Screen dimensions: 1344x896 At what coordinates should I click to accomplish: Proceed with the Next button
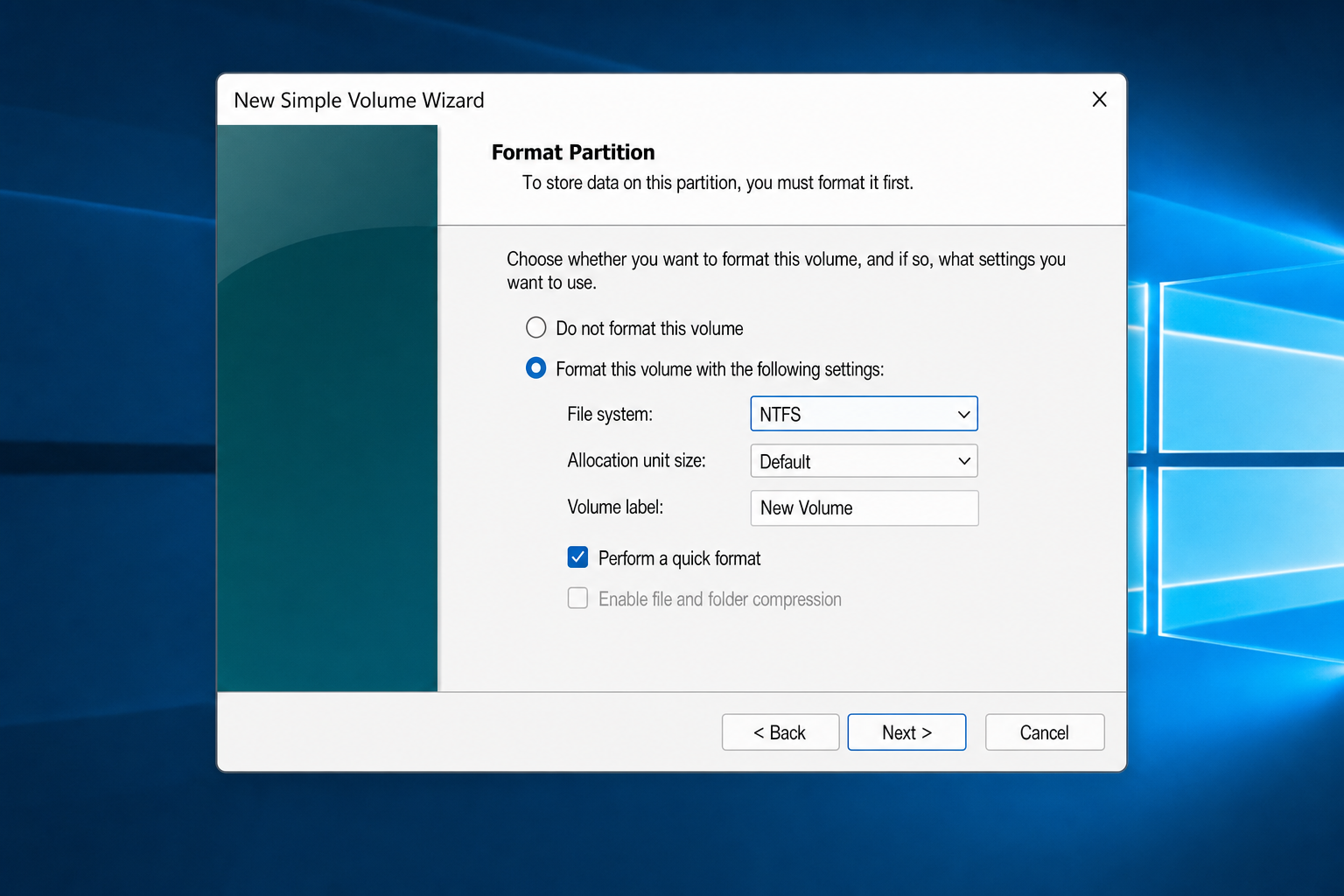tap(906, 732)
